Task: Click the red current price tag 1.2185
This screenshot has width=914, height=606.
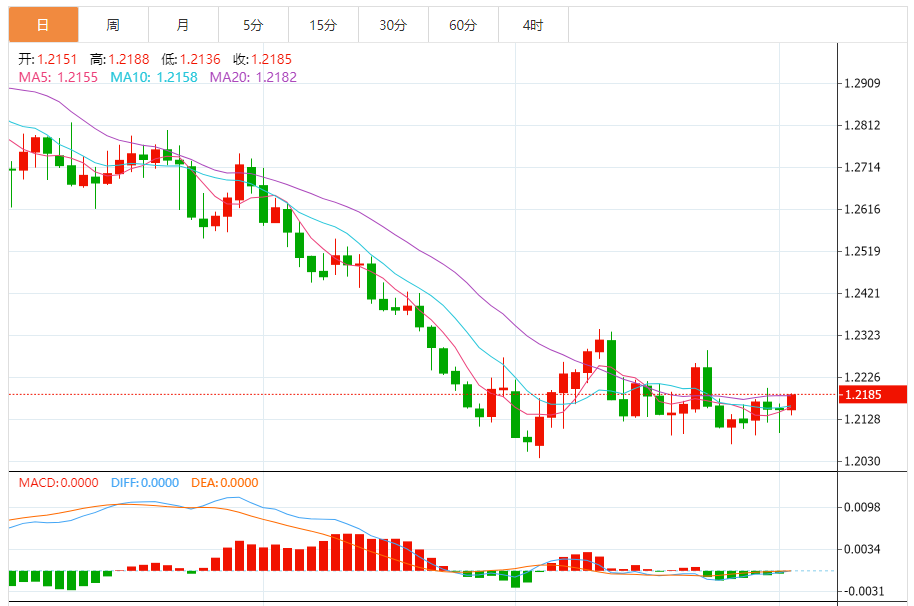Action: pyautogui.click(x=873, y=394)
